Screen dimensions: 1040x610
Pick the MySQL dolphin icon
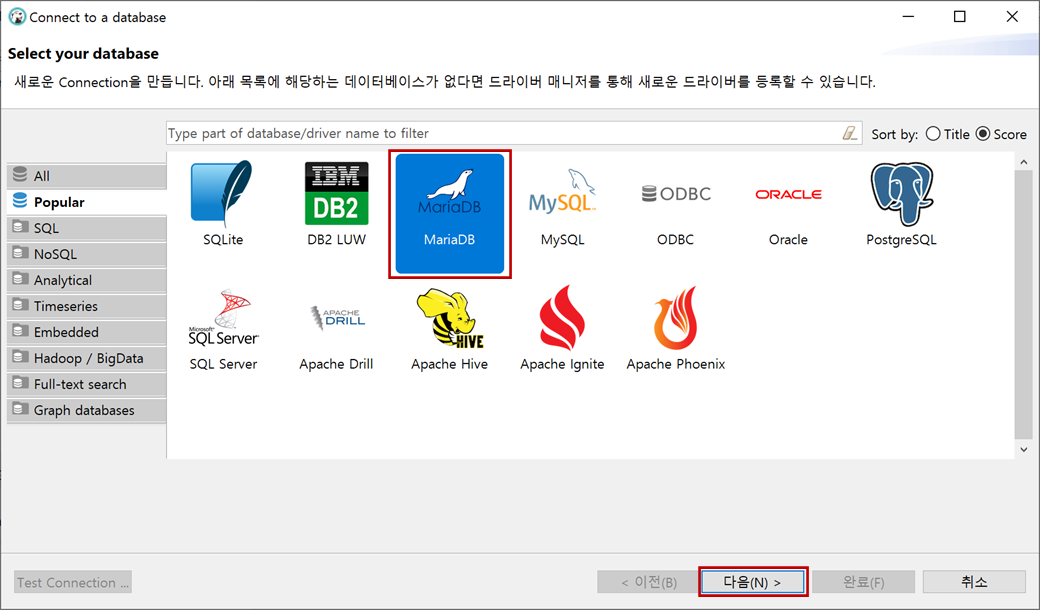[x=562, y=191]
